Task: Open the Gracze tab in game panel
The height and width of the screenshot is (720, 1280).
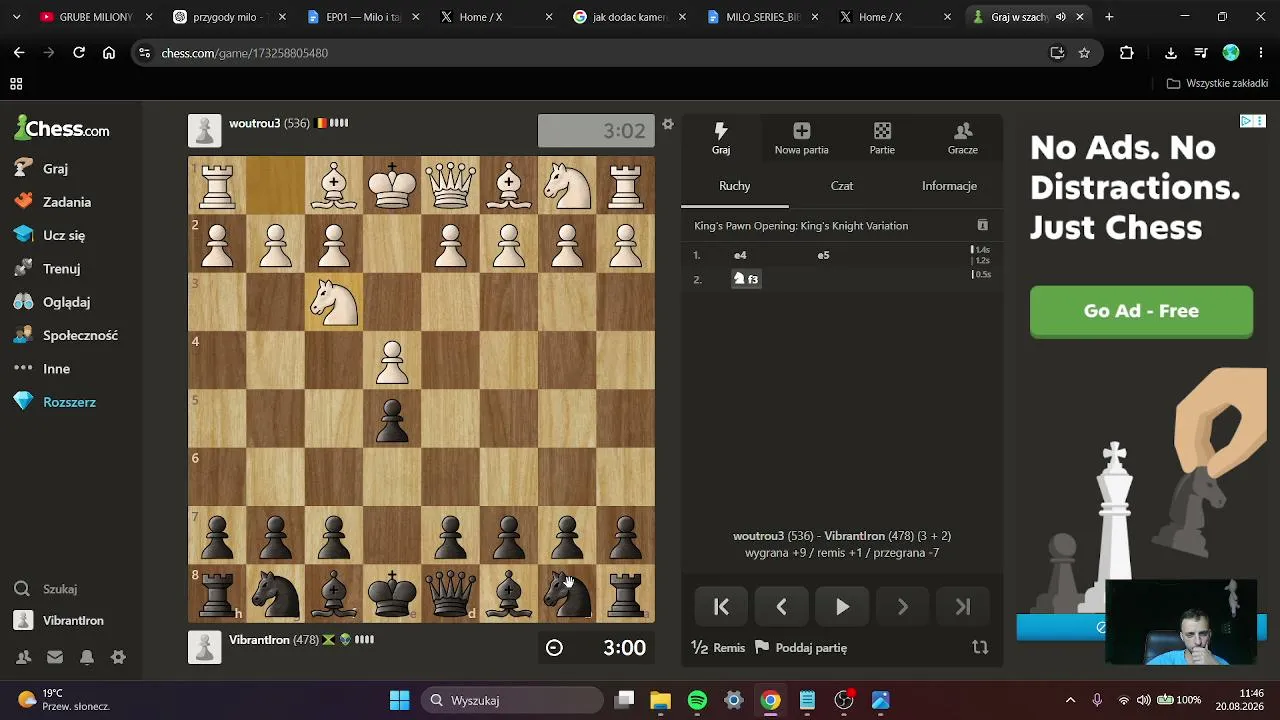Action: (963, 139)
